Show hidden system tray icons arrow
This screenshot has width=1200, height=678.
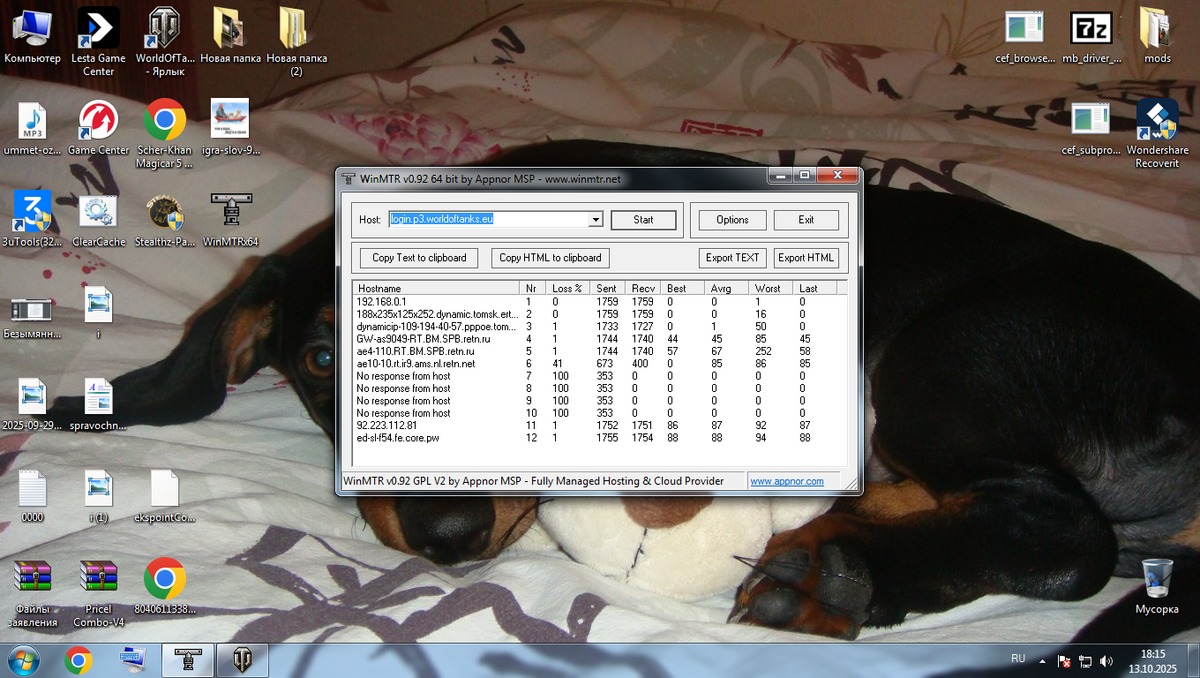pyautogui.click(x=1043, y=661)
